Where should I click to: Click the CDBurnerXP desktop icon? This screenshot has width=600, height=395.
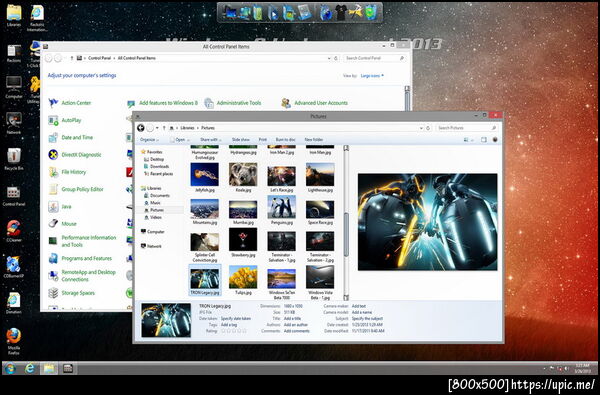(x=14, y=266)
